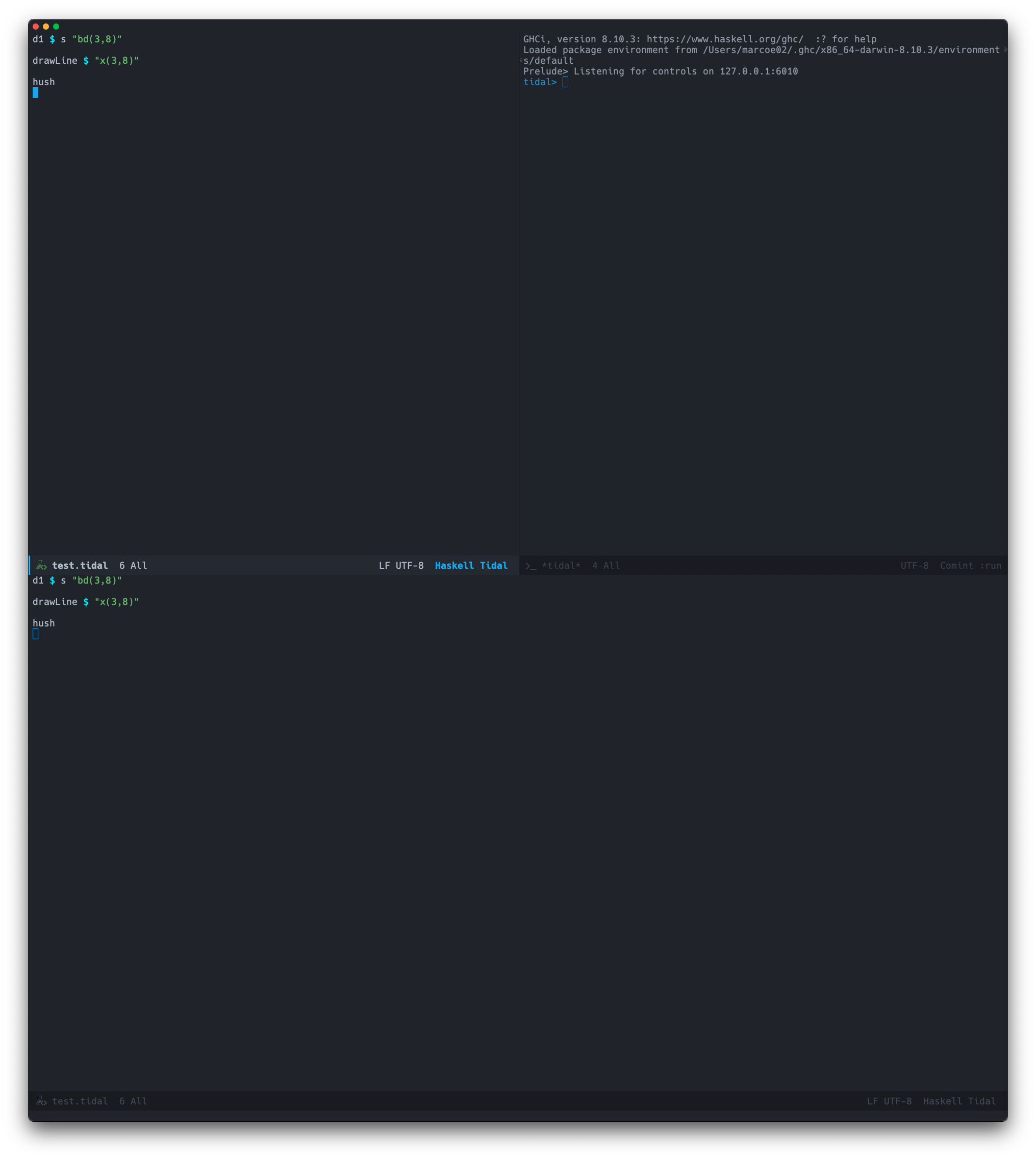Select the test.tidal buffer name in modeline
Image resolution: width=1036 pixels, height=1159 pixels.
coord(80,565)
